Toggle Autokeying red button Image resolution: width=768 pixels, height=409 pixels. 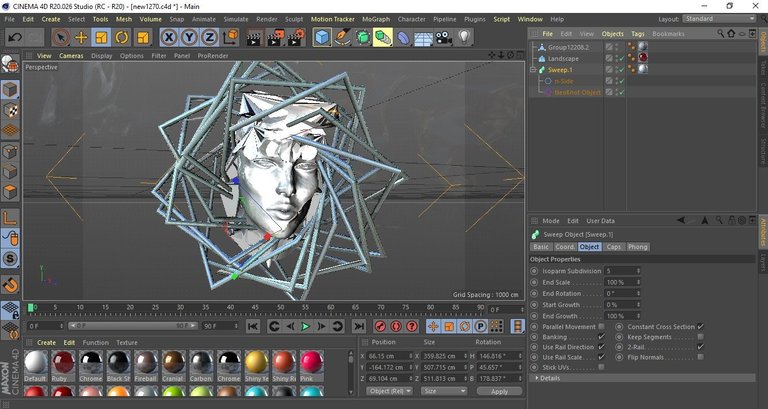tap(396, 326)
